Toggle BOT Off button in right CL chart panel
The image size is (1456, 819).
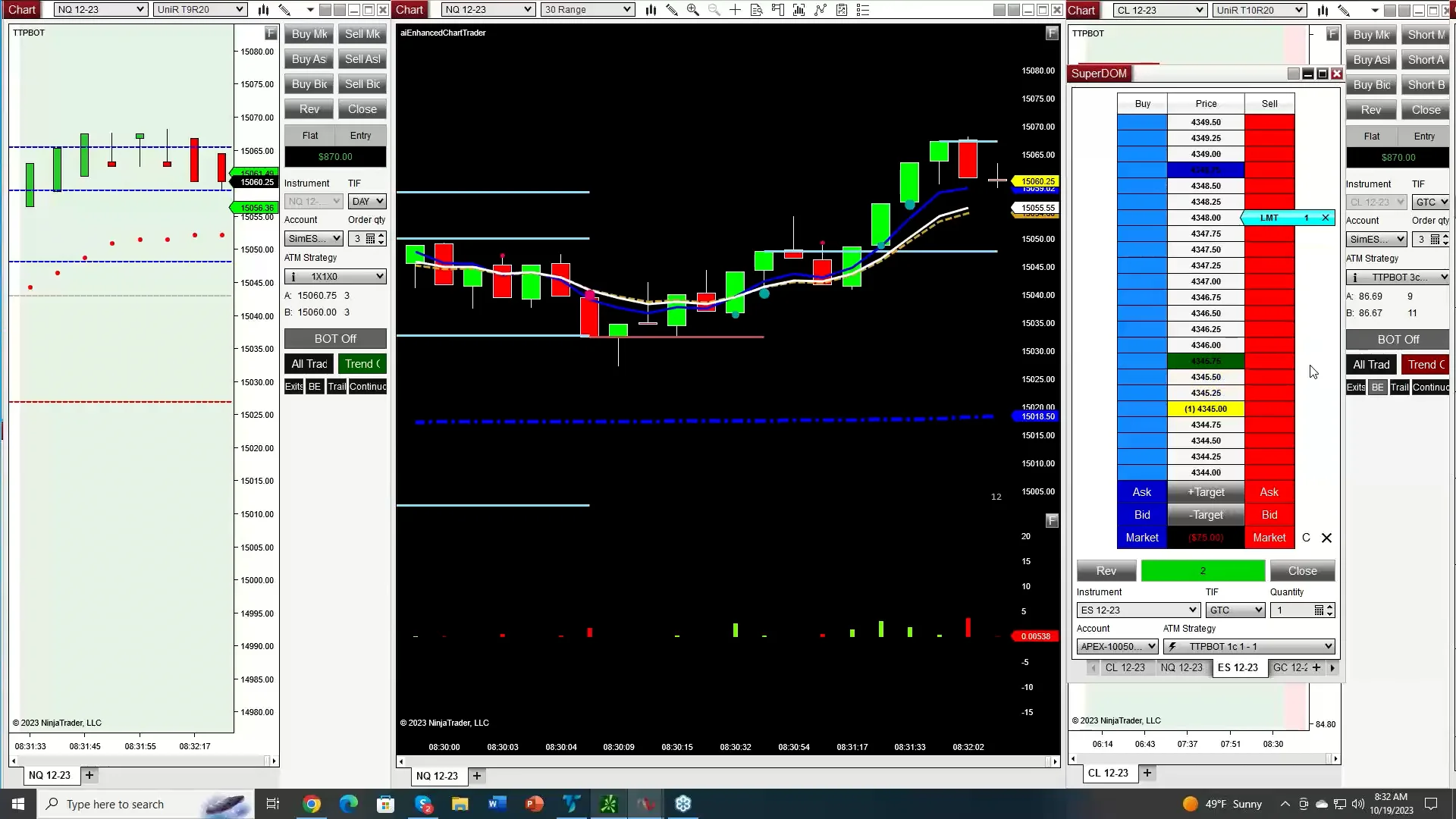point(1398,340)
